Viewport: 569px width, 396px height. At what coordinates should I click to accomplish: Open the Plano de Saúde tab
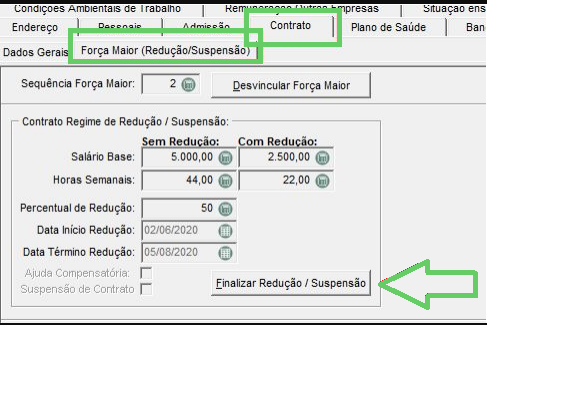(388, 27)
